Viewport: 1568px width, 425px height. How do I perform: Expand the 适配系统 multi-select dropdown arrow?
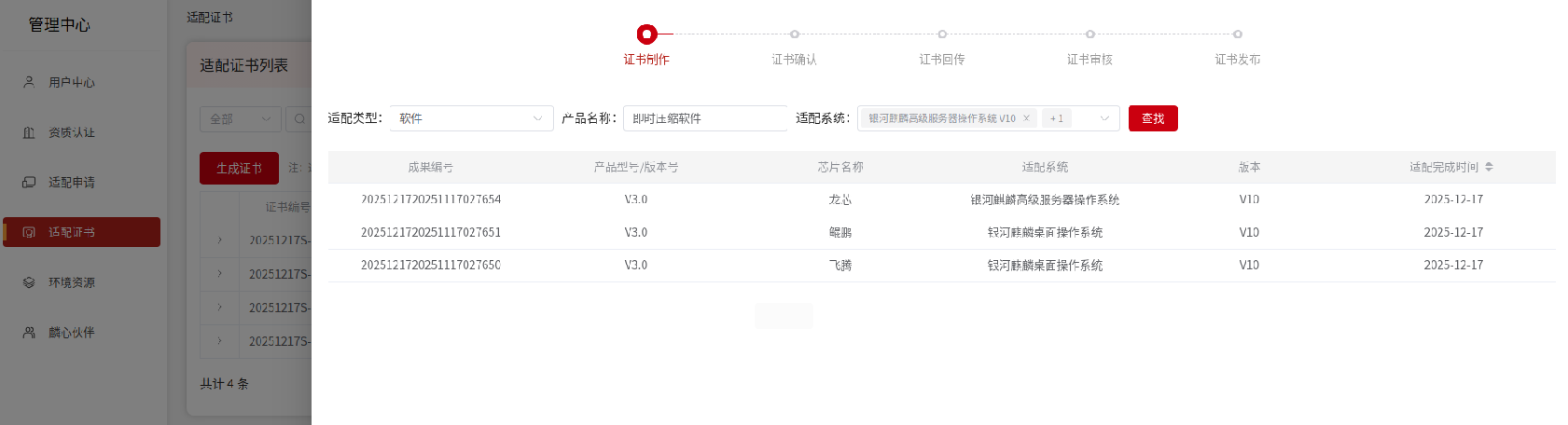(1104, 118)
